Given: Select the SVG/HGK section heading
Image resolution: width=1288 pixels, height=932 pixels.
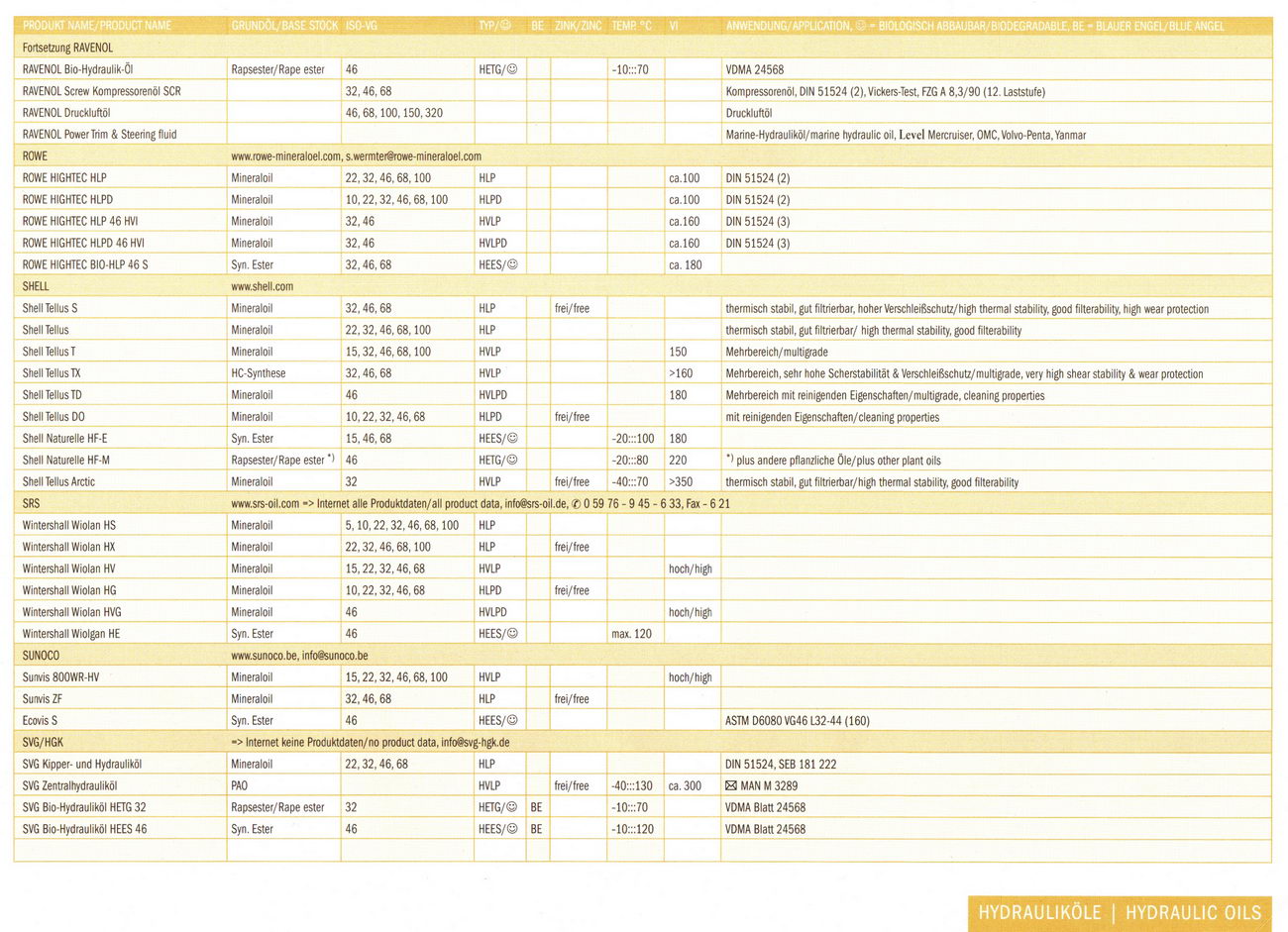Looking at the screenshot, I should click(43, 743).
